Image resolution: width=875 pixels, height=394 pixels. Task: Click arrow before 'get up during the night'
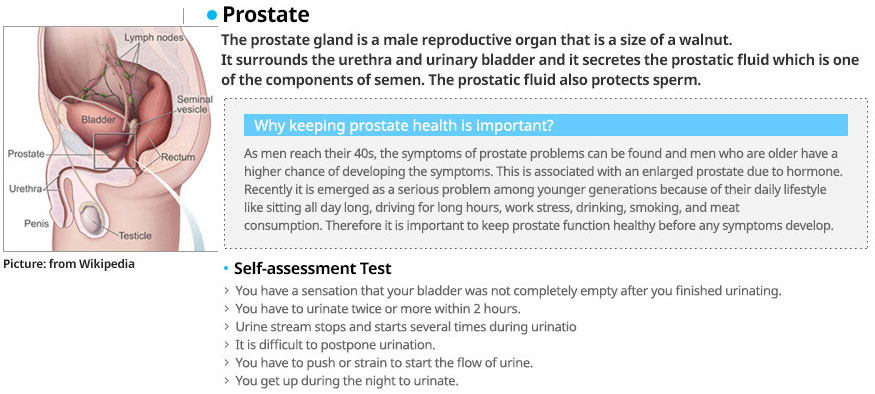[227, 382]
